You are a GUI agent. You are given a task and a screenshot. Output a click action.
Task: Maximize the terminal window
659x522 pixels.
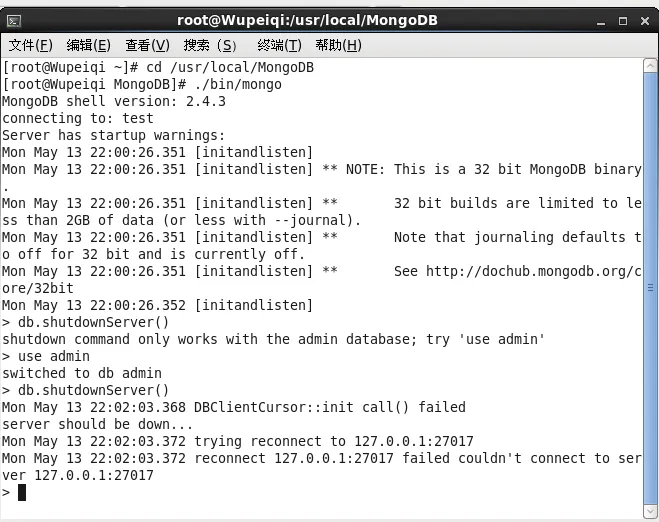pyautogui.click(x=623, y=21)
